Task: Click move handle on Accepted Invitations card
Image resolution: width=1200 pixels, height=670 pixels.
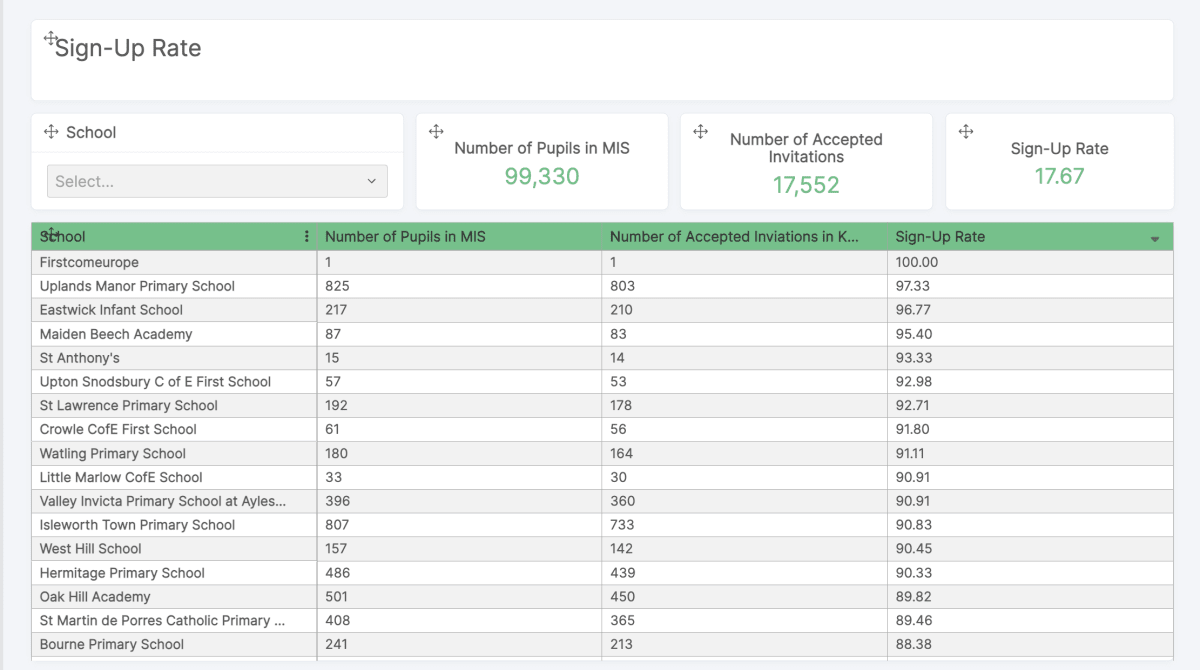Action: point(701,131)
